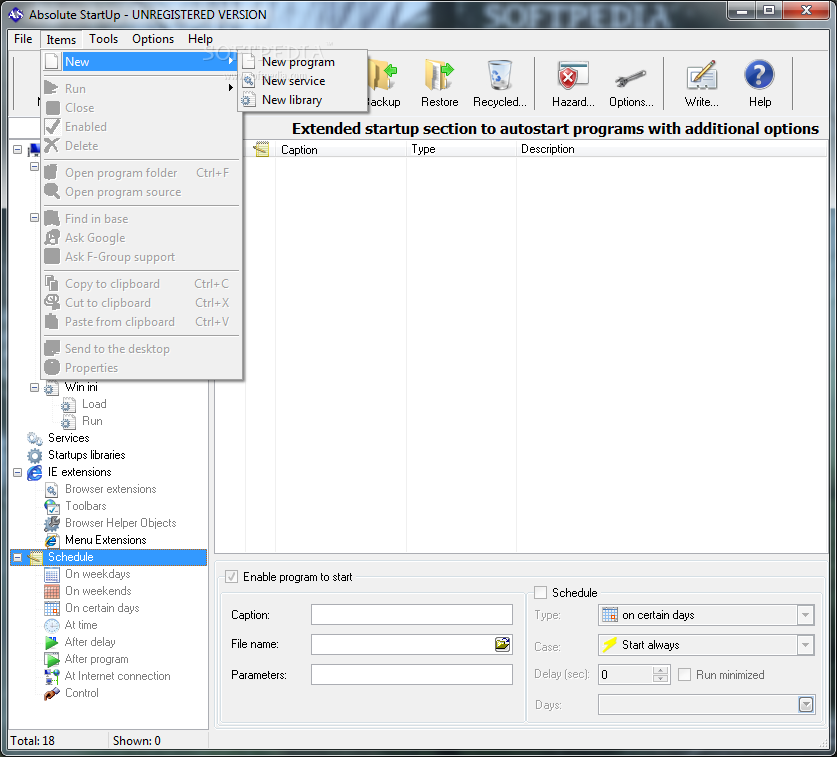Click the Write toolbar icon
Viewport: 837px width, 757px height.
pyautogui.click(x=701, y=75)
